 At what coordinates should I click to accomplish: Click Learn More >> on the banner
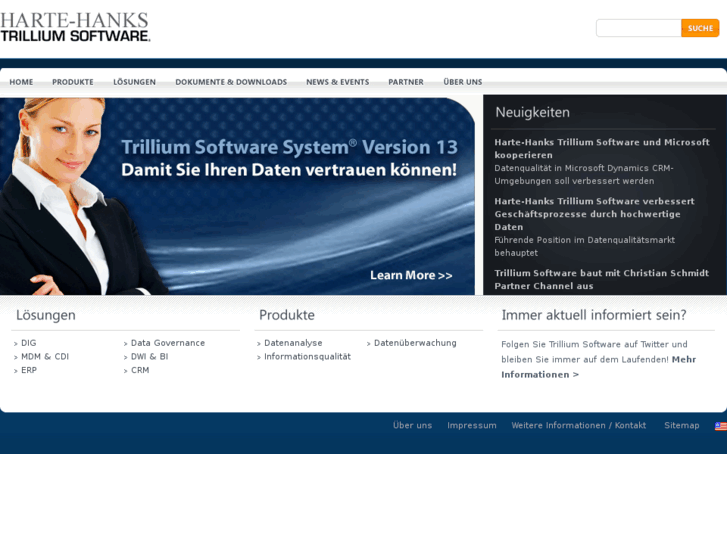411,276
